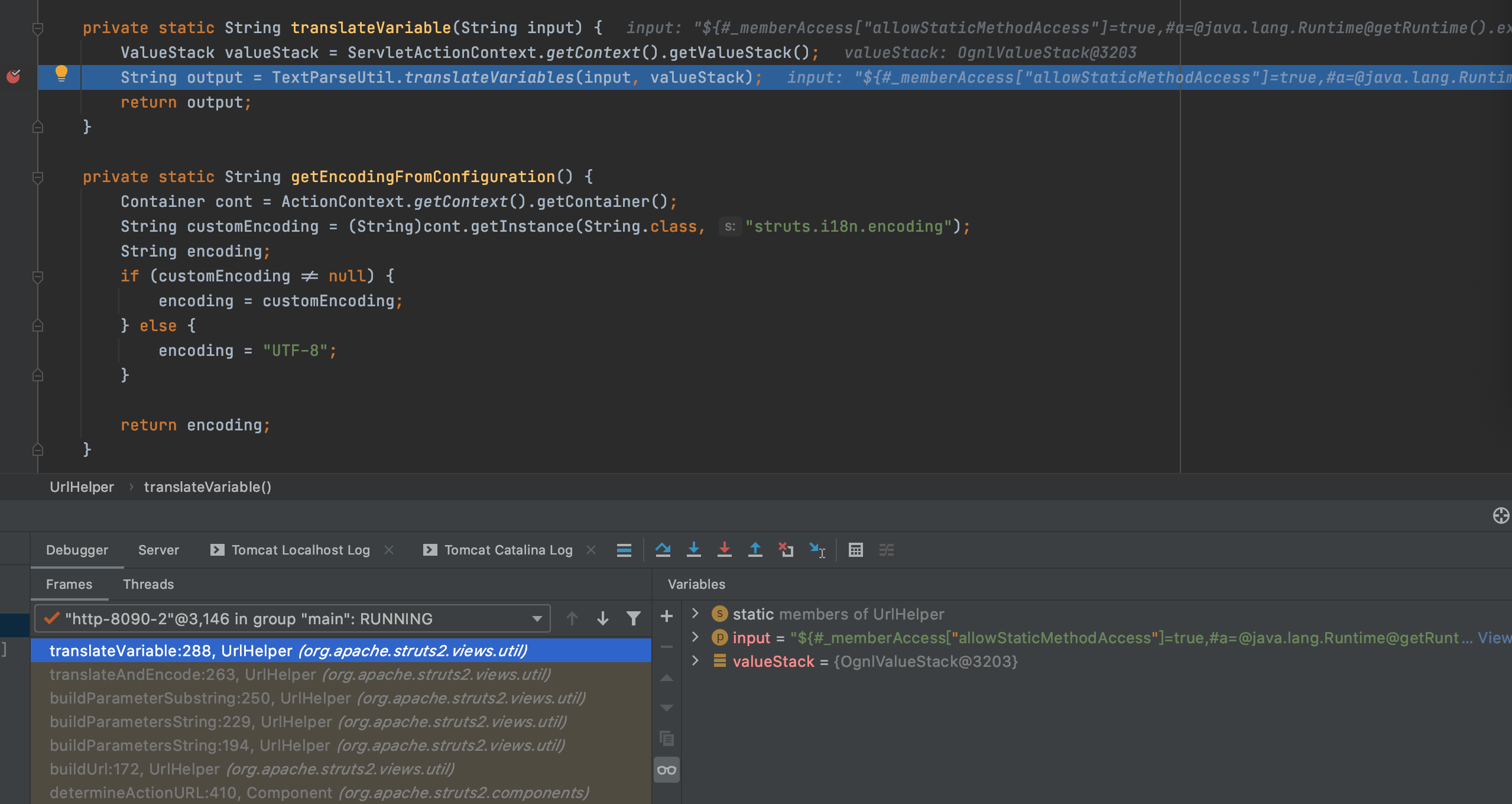Expand the input variable node

[x=696, y=637]
